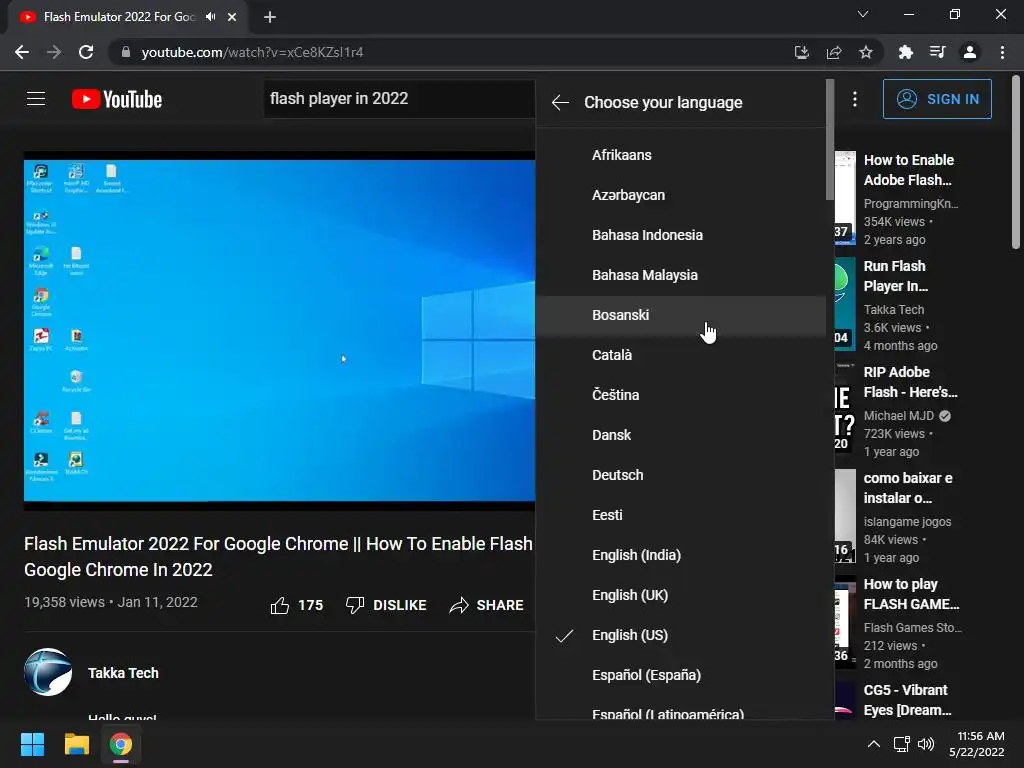Switch language to Čeština
1024x768 pixels.
pyautogui.click(x=680, y=395)
